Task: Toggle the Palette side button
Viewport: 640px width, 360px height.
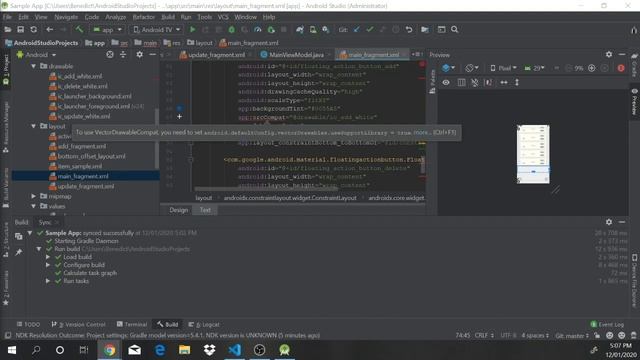Action: 433,82
